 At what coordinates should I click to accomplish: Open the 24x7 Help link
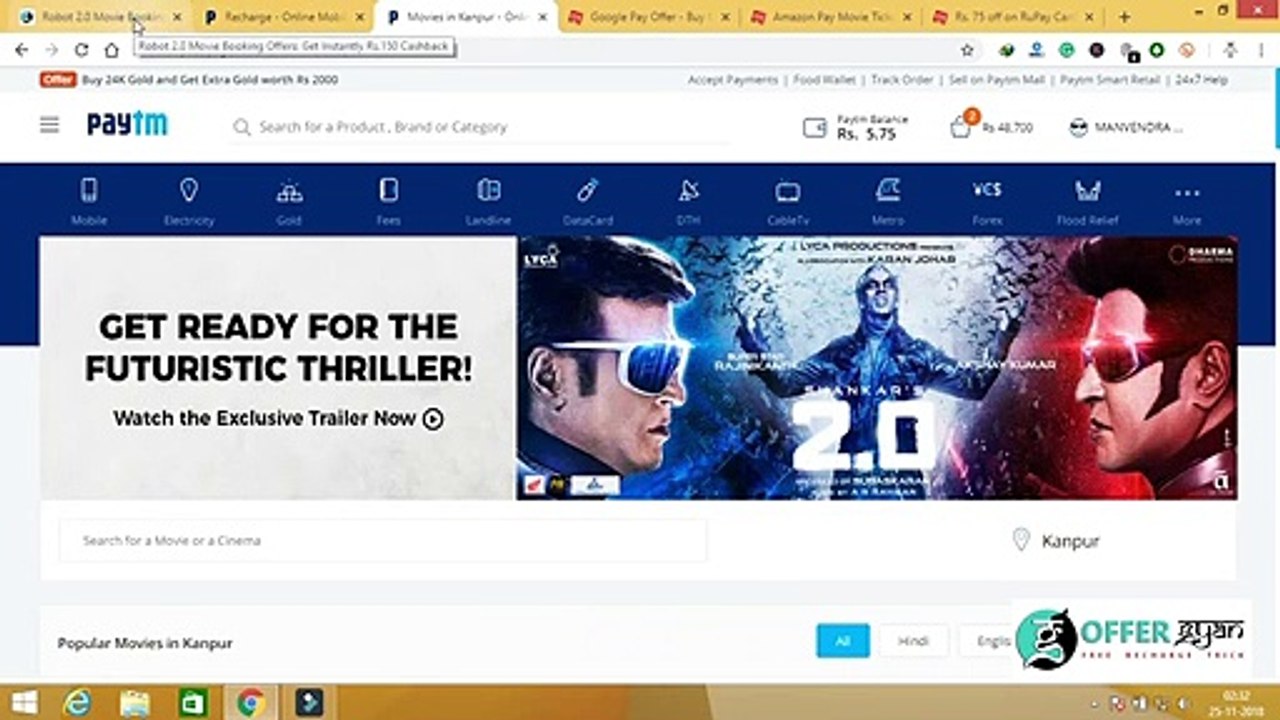pos(1201,80)
